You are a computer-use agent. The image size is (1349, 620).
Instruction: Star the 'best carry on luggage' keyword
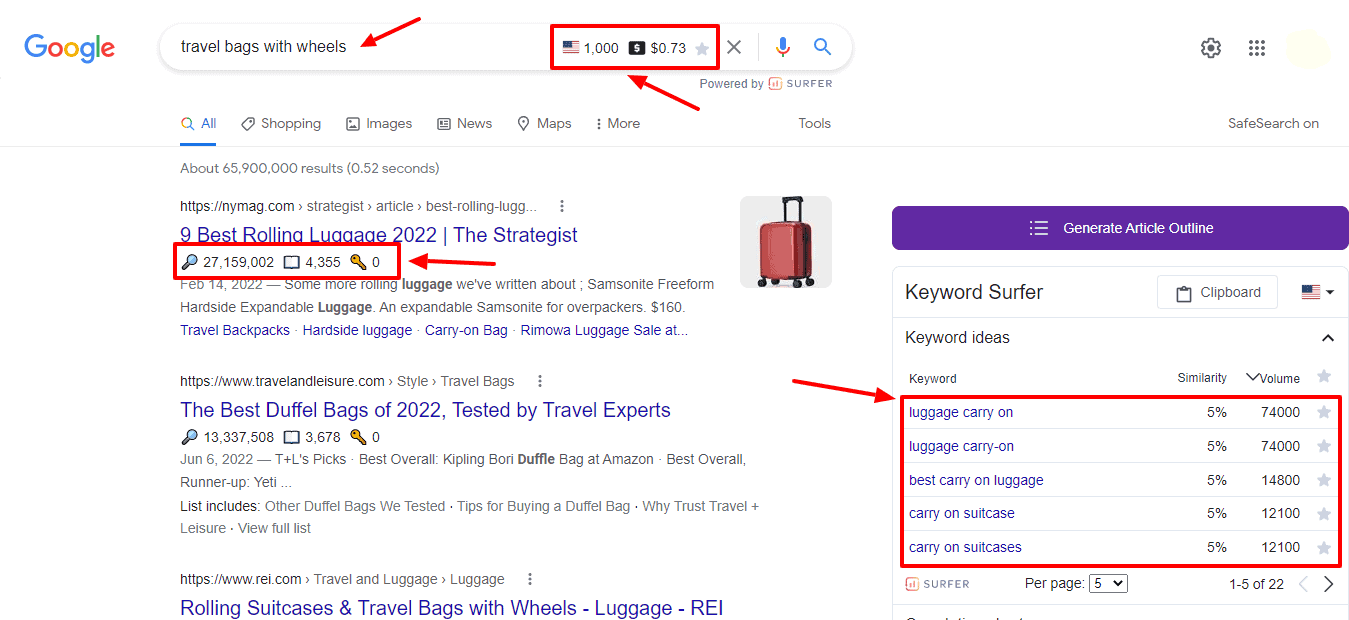1324,480
